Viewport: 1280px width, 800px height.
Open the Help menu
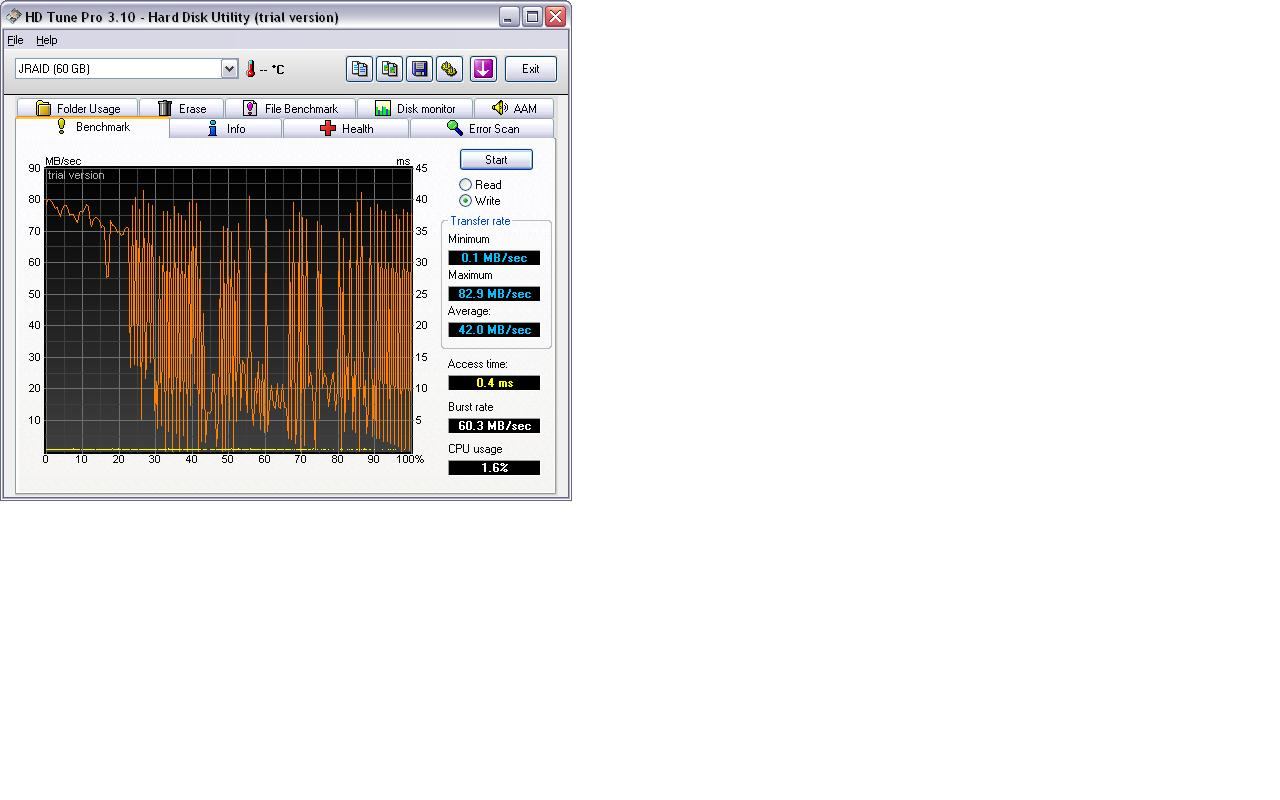(47, 40)
